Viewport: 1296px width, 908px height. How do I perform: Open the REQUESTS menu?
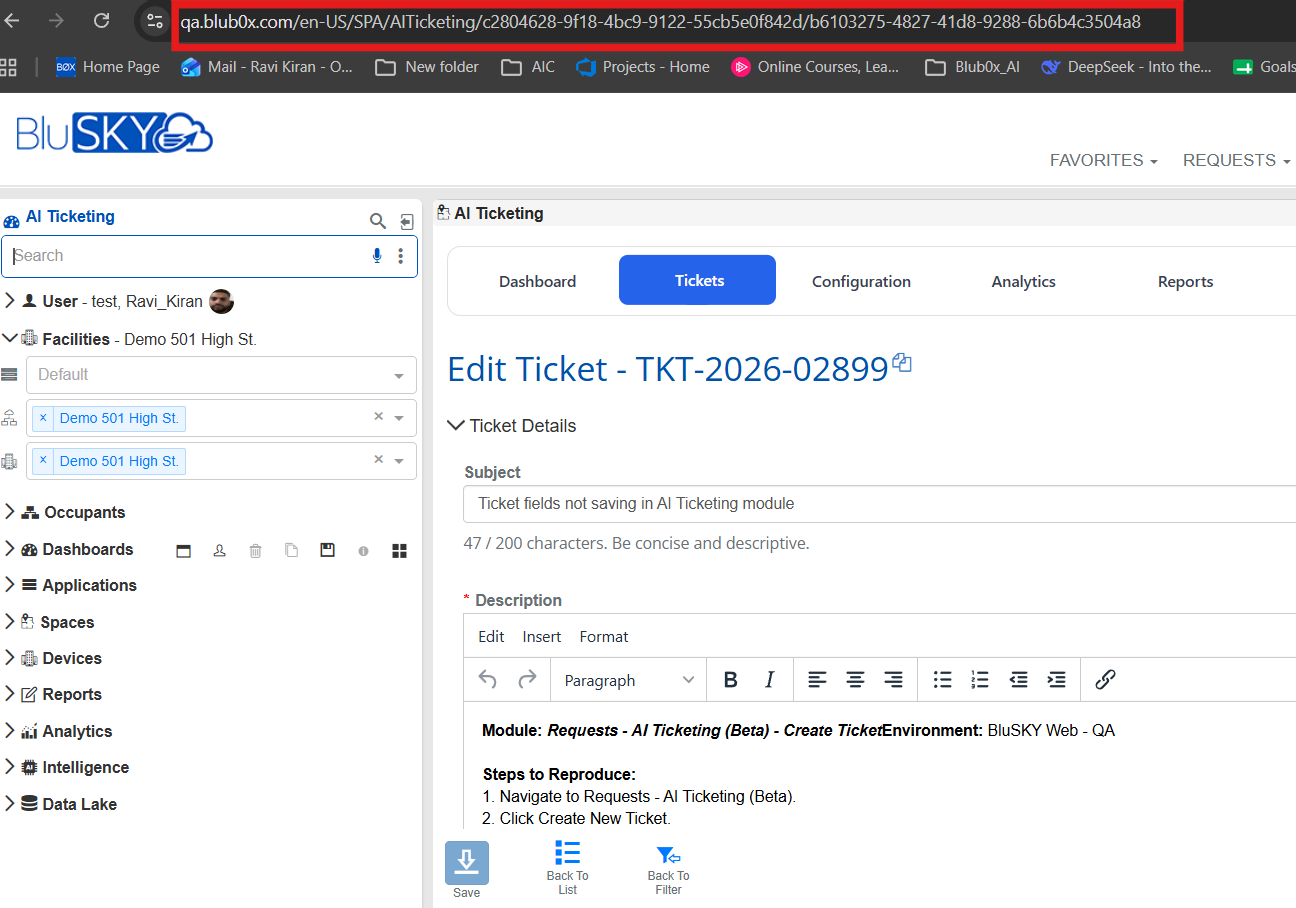click(1237, 160)
